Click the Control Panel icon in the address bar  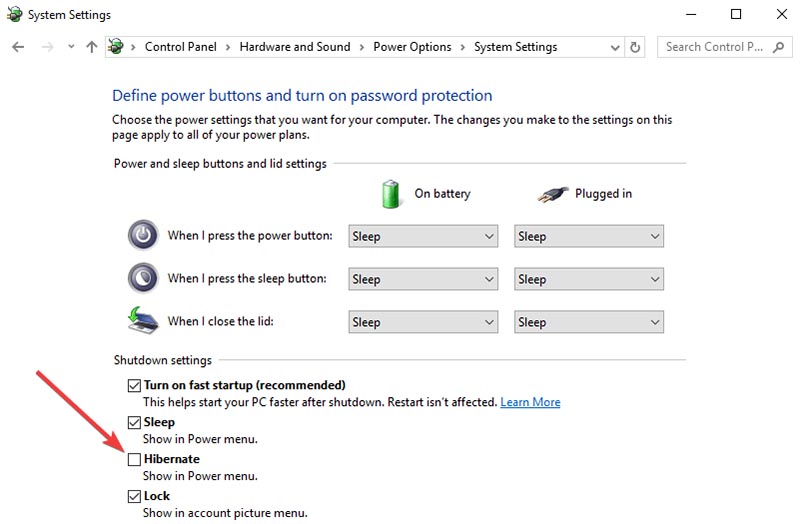click(117, 47)
